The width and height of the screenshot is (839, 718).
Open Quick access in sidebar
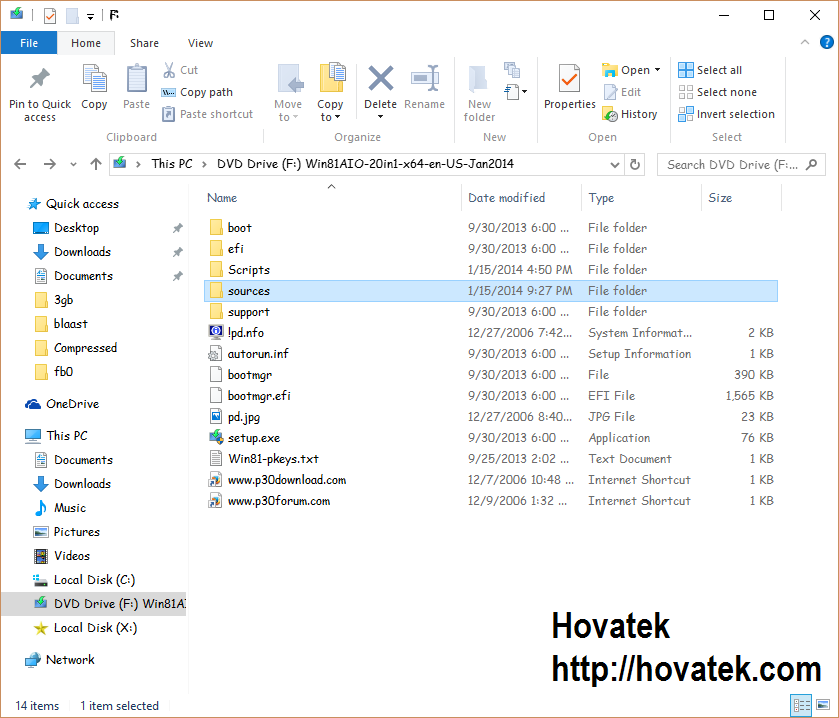click(73, 204)
